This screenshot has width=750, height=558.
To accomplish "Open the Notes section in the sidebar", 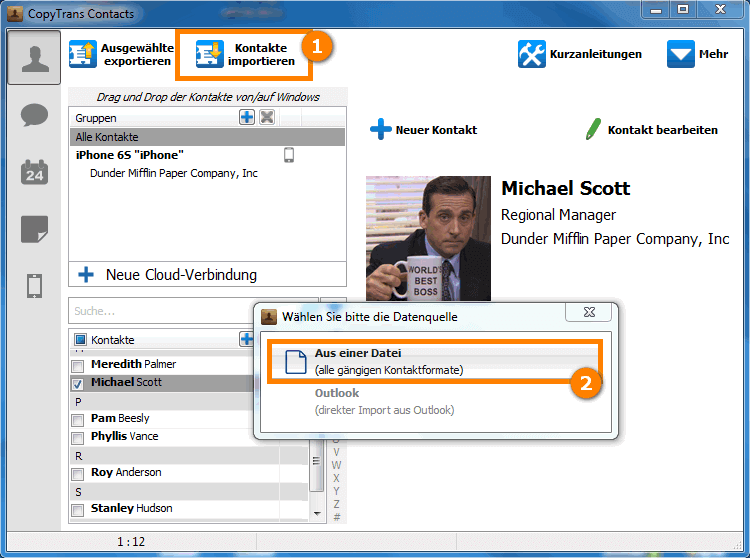I will point(34,229).
